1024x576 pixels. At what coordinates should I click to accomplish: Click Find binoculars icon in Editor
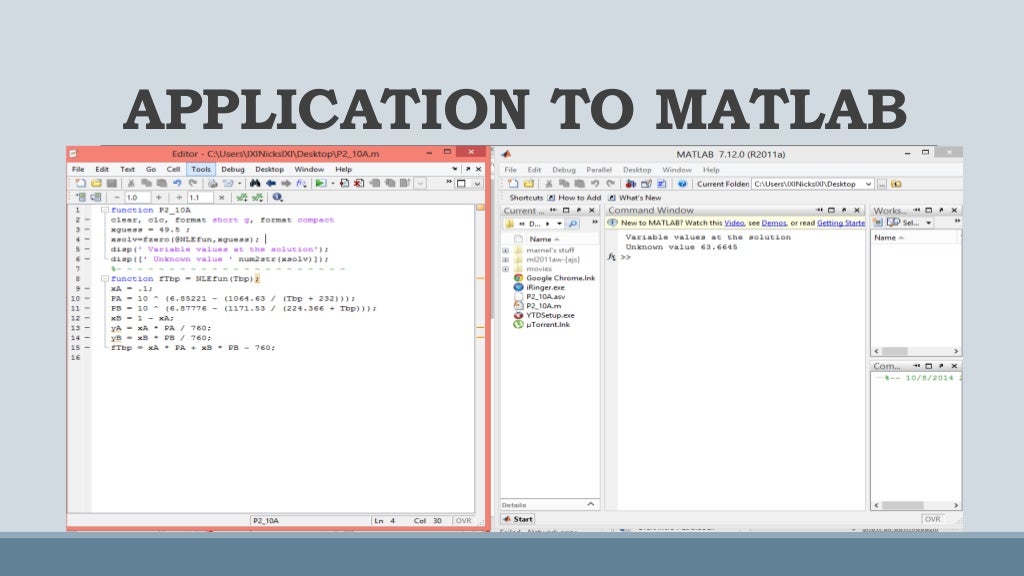point(255,184)
